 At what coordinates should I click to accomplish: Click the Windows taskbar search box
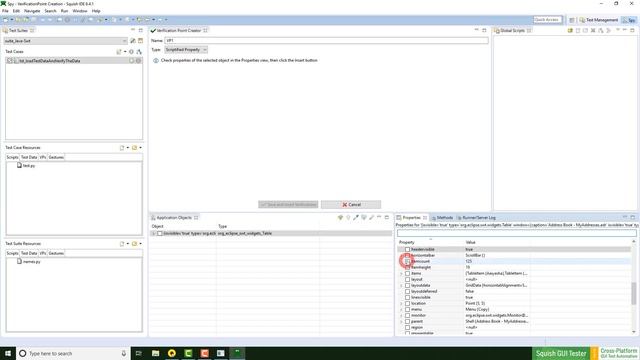(73, 353)
